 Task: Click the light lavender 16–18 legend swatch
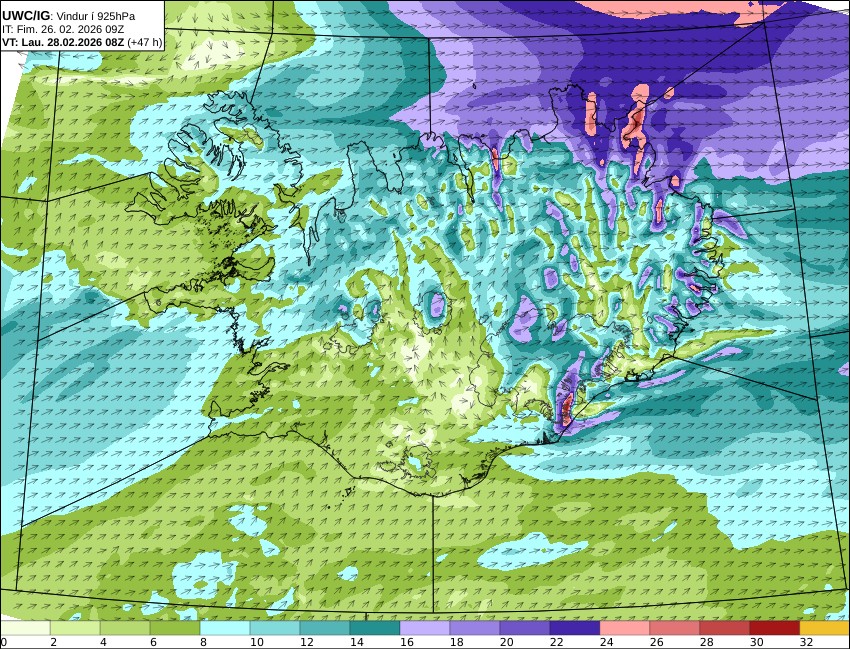[x=425, y=628]
